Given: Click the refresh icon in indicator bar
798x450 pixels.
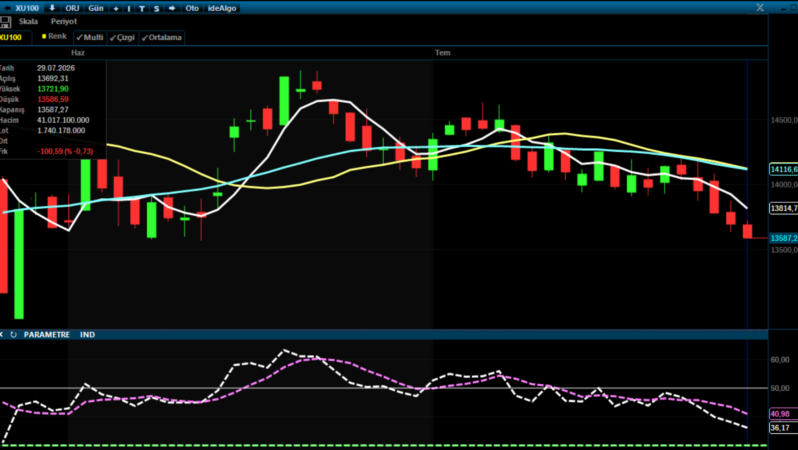Looking at the screenshot, I should (x=13, y=334).
